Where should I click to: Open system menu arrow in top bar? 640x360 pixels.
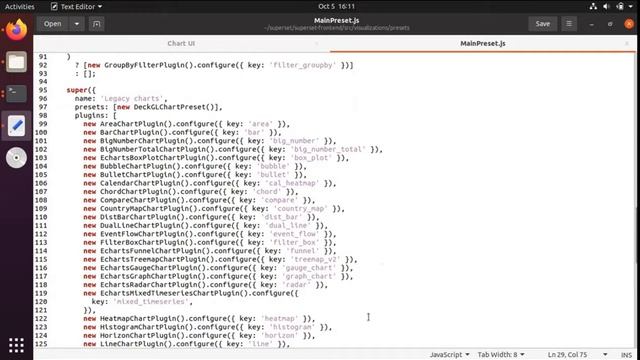631,6
